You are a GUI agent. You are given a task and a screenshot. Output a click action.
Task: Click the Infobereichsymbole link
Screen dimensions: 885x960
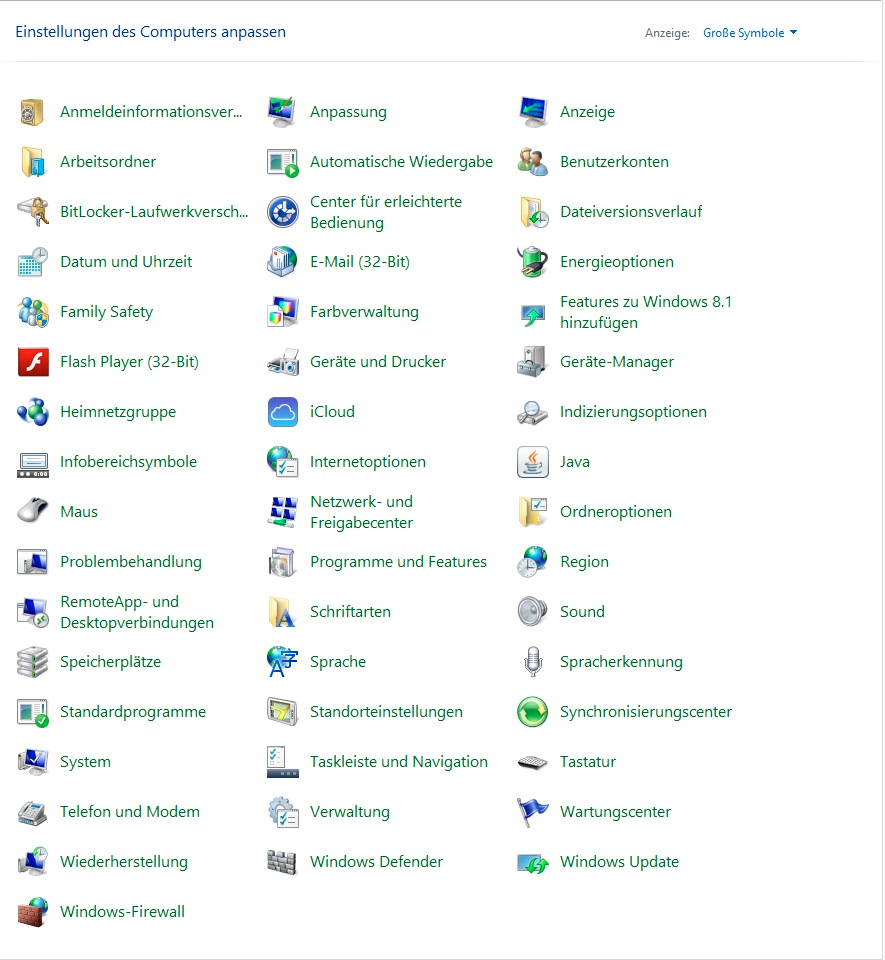[129, 462]
